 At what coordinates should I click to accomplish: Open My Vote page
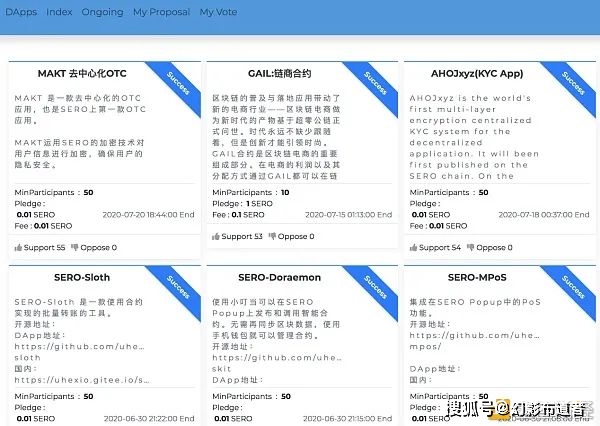[x=218, y=12]
